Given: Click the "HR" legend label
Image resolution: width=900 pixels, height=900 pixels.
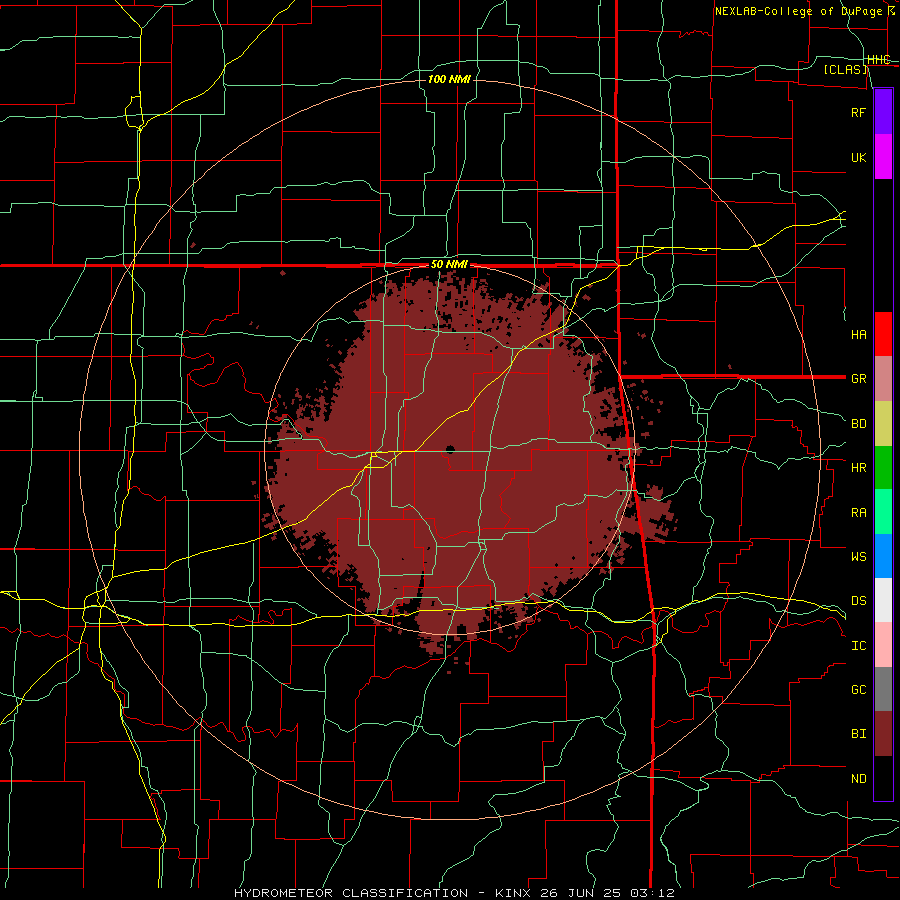Looking at the screenshot, I should tap(858, 468).
